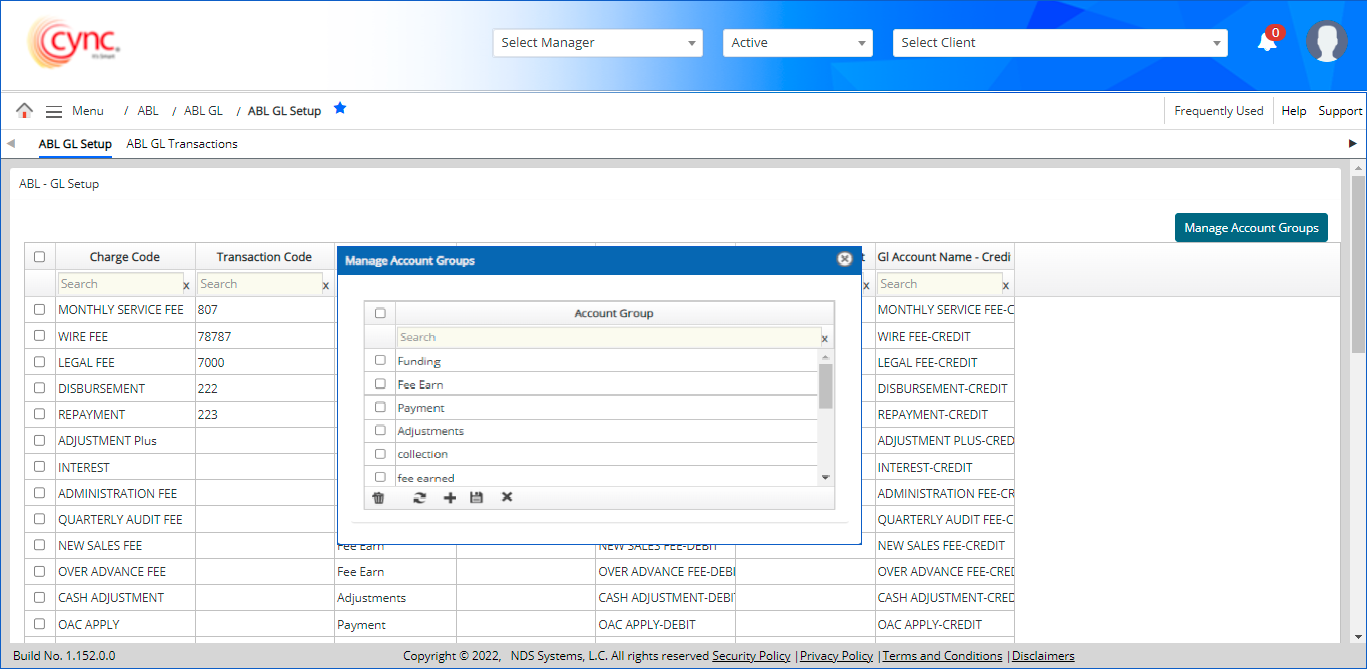Image resolution: width=1367 pixels, height=669 pixels.
Task: Open the hamburger Menu
Action: point(54,111)
